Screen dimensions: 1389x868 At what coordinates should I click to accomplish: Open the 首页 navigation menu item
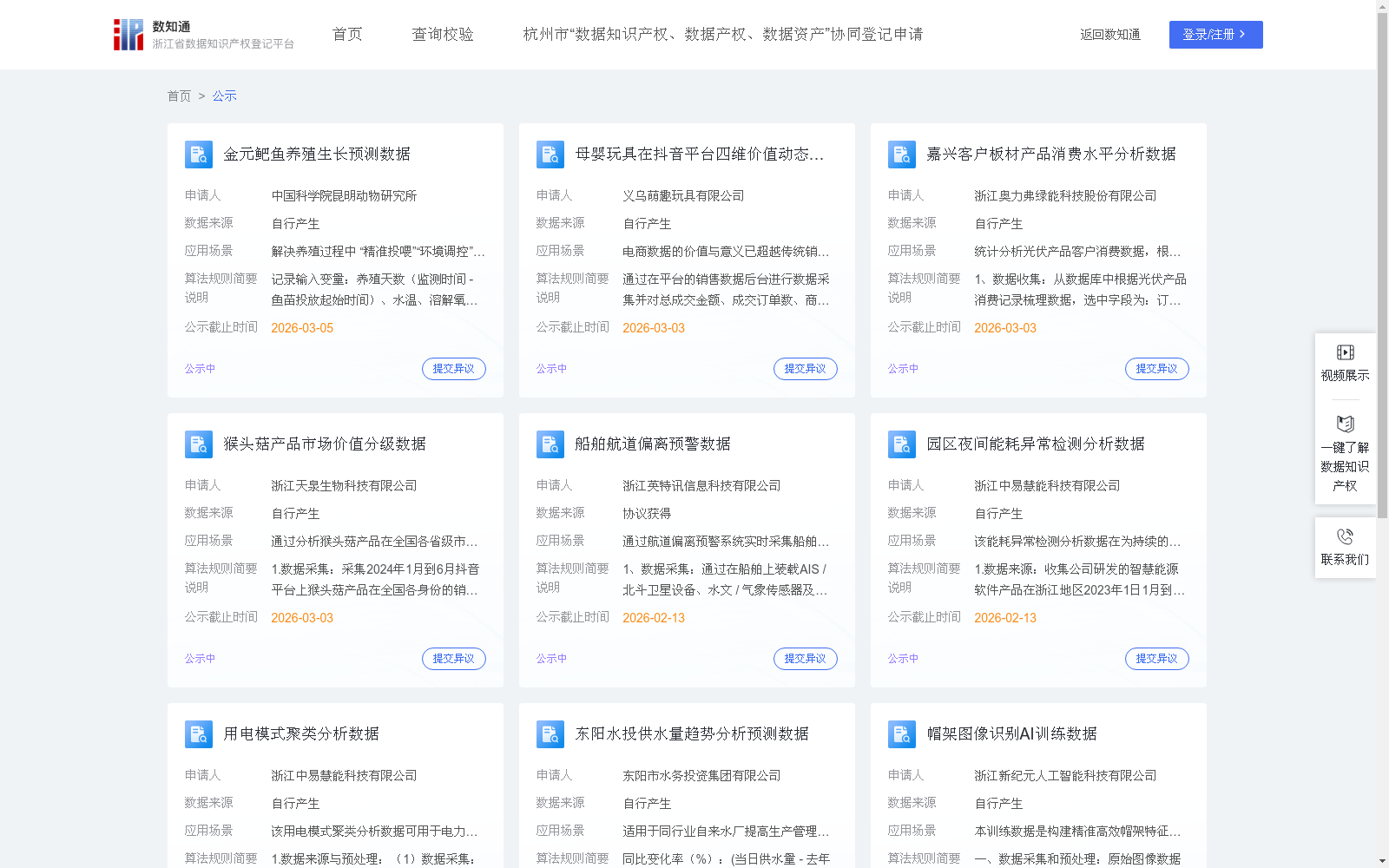[347, 35]
